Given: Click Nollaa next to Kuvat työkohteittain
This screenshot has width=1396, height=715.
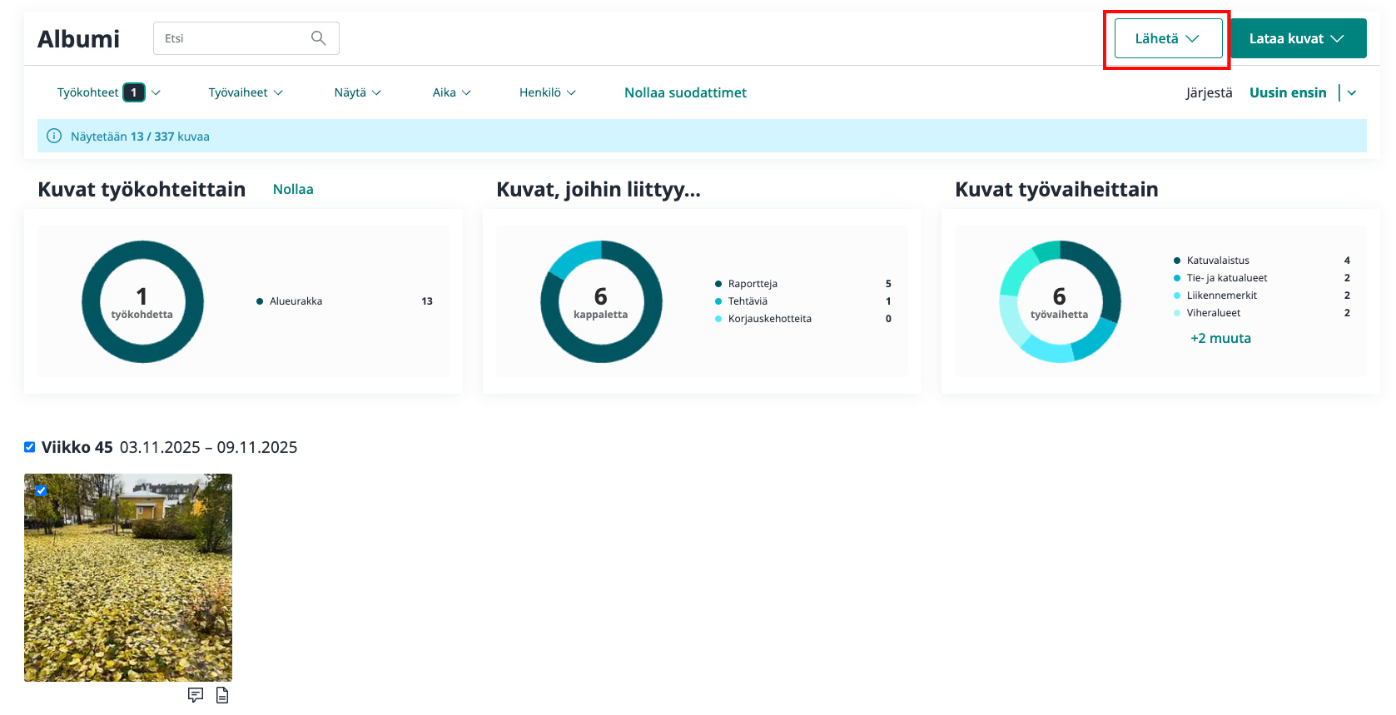Looking at the screenshot, I should (x=293, y=189).
